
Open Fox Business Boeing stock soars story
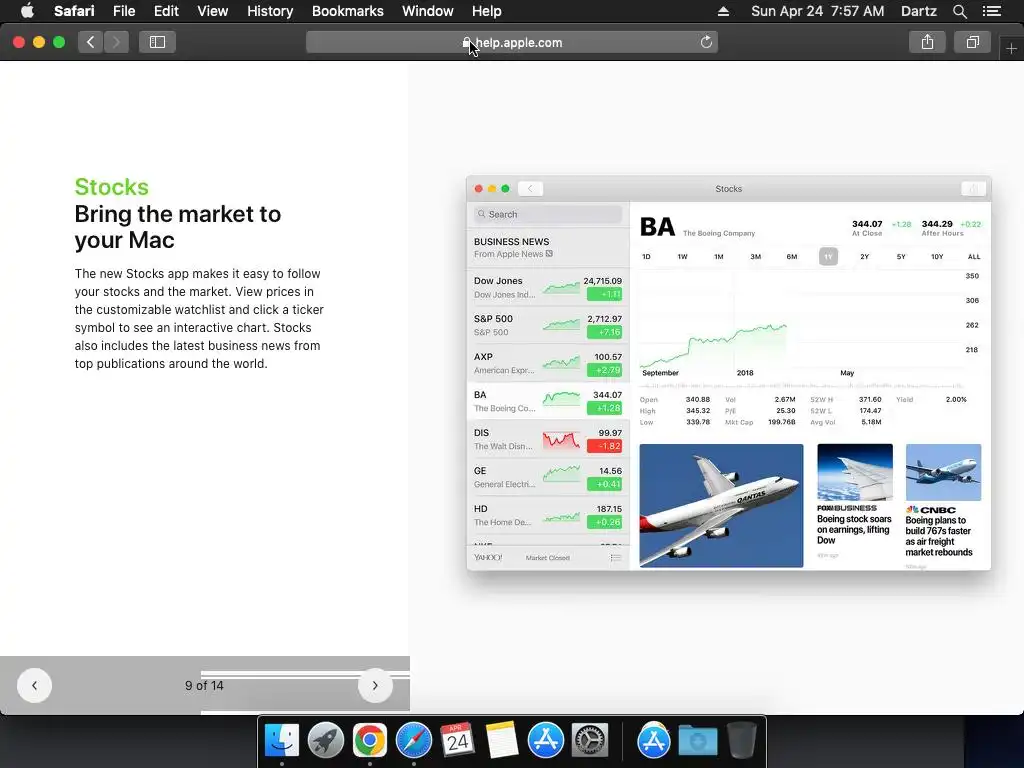tap(855, 502)
